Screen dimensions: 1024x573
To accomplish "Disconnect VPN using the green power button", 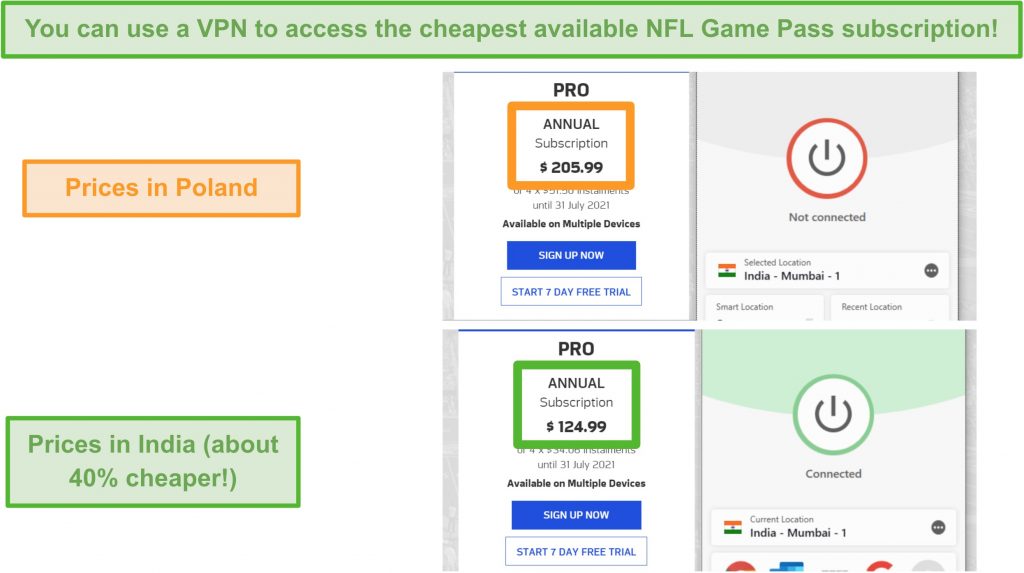I will 833,414.
